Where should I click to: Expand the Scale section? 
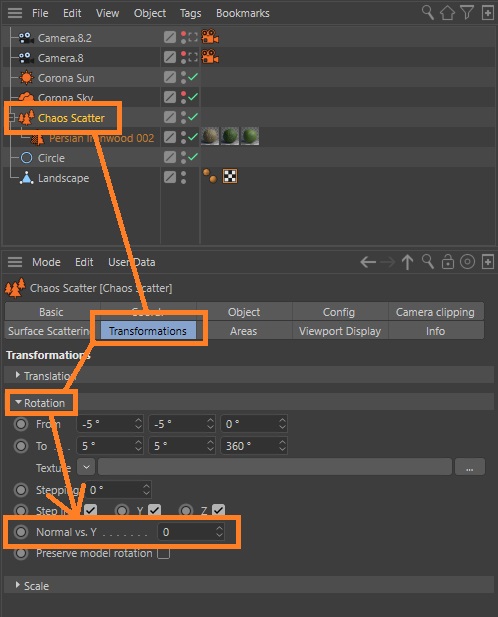click(x=17, y=585)
